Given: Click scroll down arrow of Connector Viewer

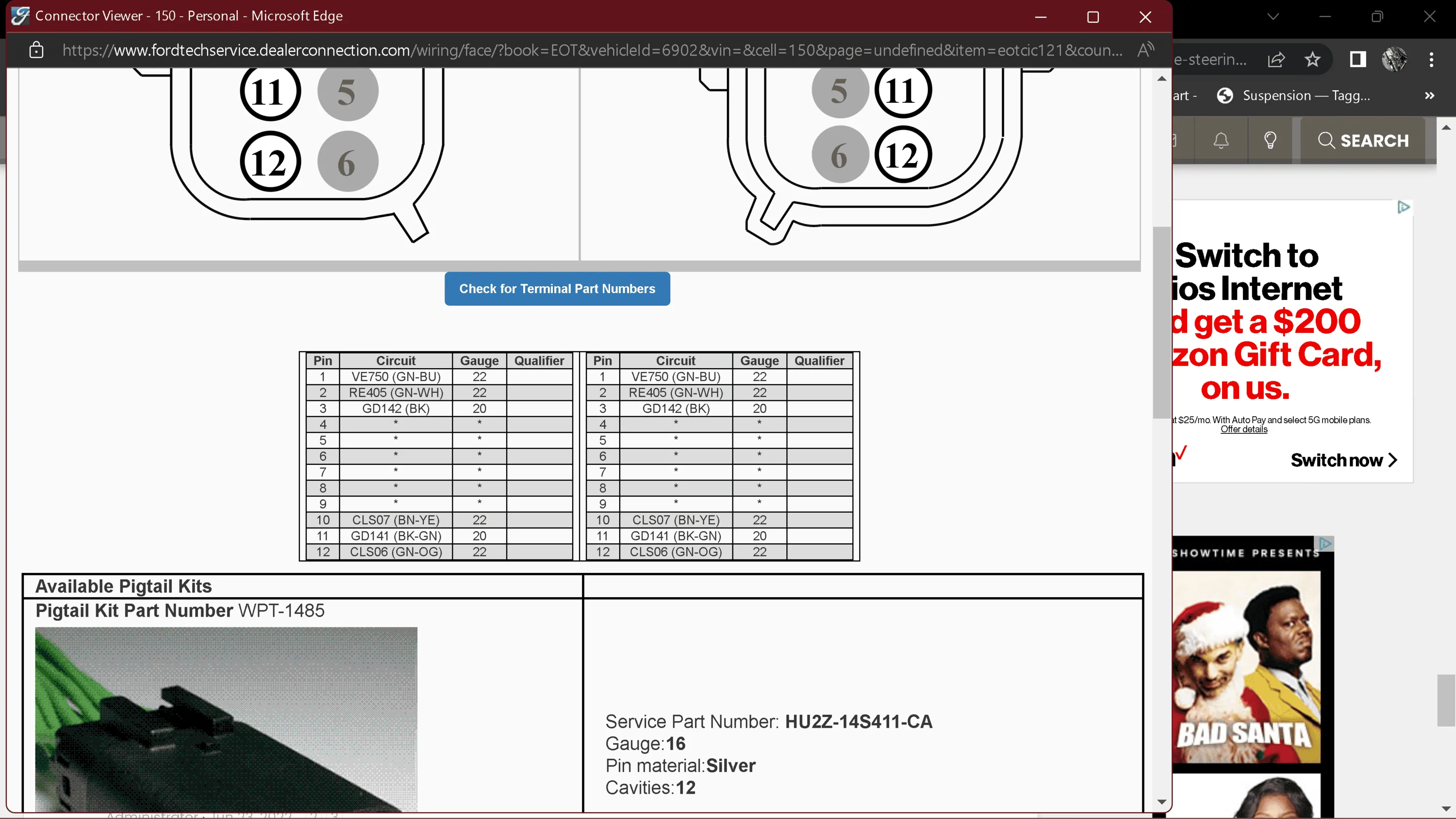Looking at the screenshot, I should pos(1161,802).
